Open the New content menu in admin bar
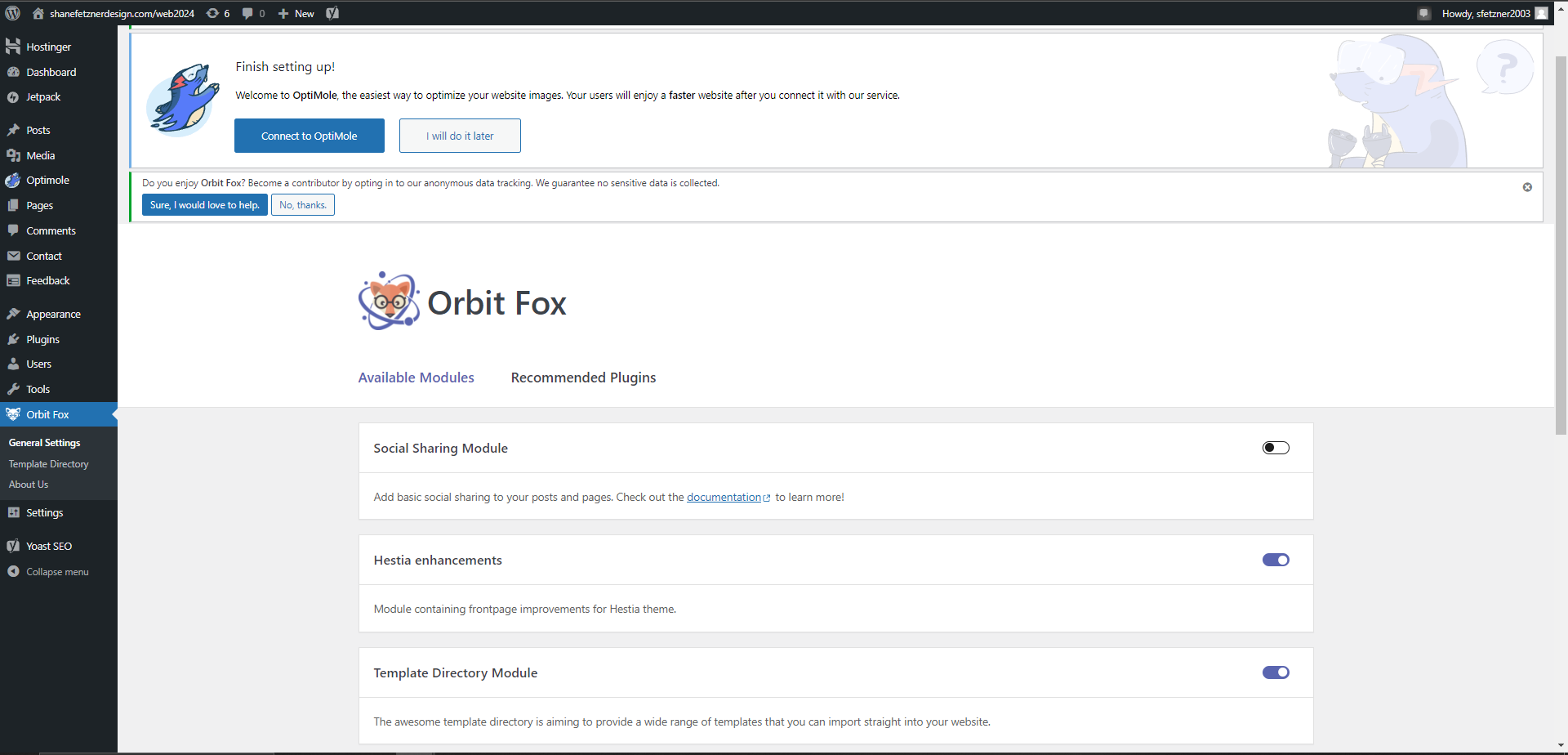This screenshot has width=1568, height=755. (x=296, y=13)
